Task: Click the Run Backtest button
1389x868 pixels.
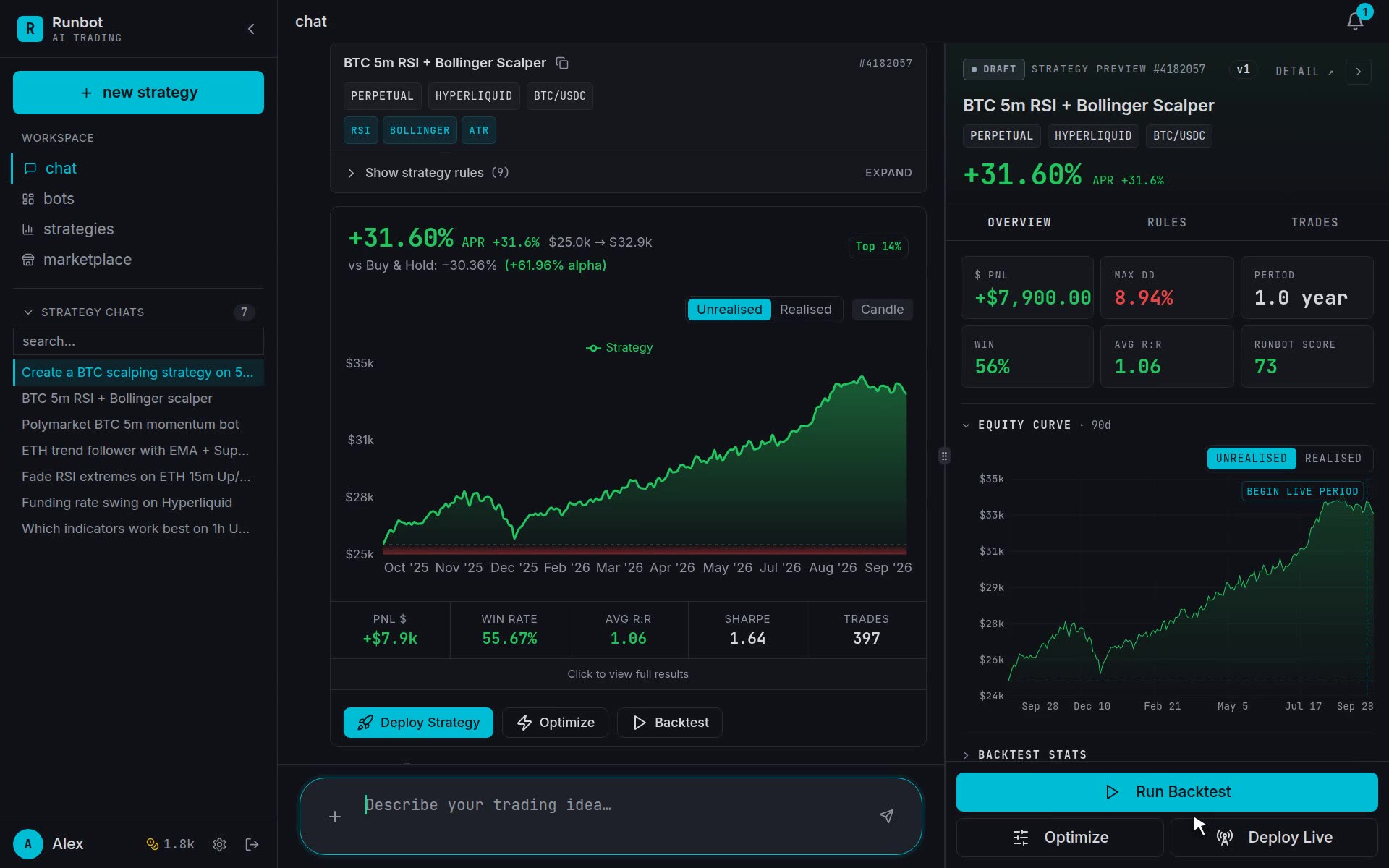Action: tap(1167, 792)
